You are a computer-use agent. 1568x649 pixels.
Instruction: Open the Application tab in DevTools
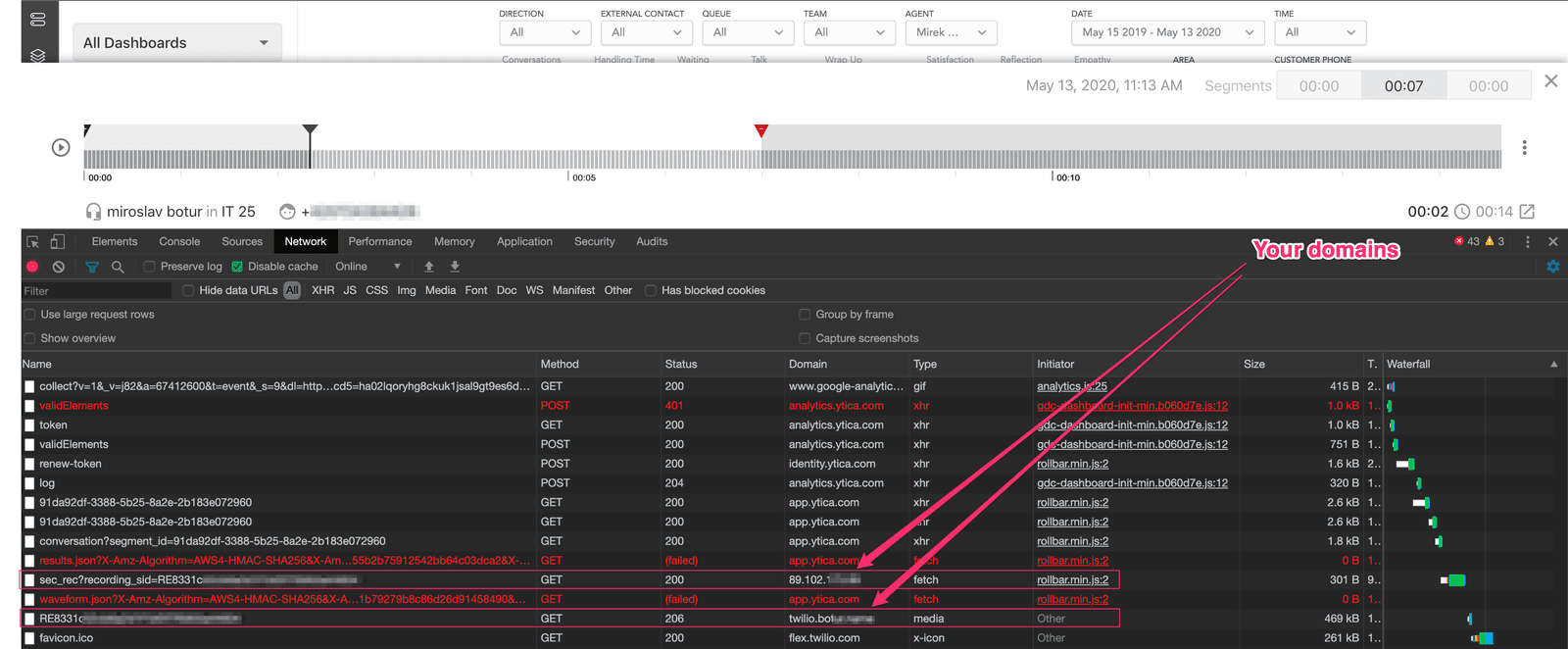[524, 241]
